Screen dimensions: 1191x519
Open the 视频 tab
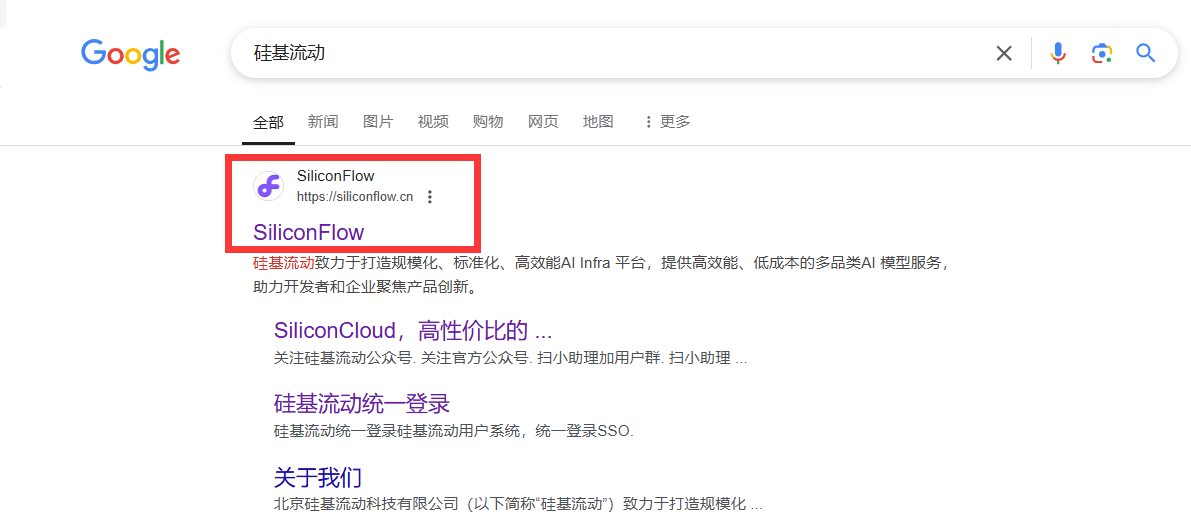pyautogui.click(x=433, y=122)
